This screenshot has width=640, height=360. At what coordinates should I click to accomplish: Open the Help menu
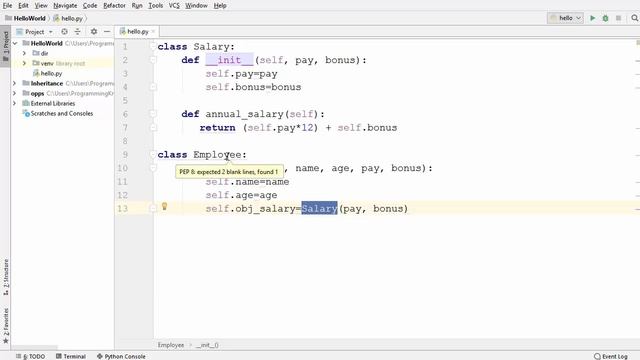pos(220,5)
